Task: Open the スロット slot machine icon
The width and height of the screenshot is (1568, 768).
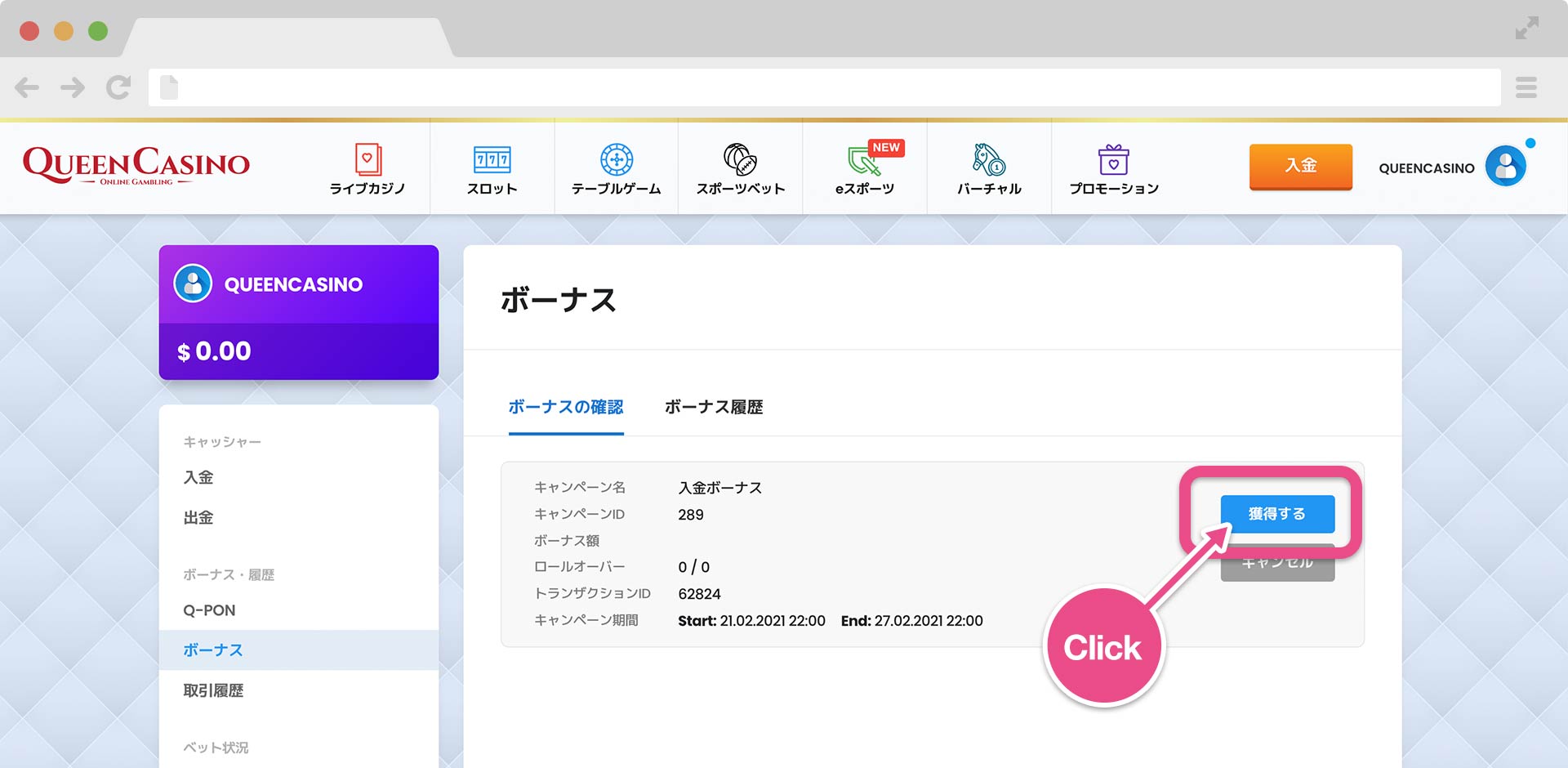Action: click(x=492, y=159)
